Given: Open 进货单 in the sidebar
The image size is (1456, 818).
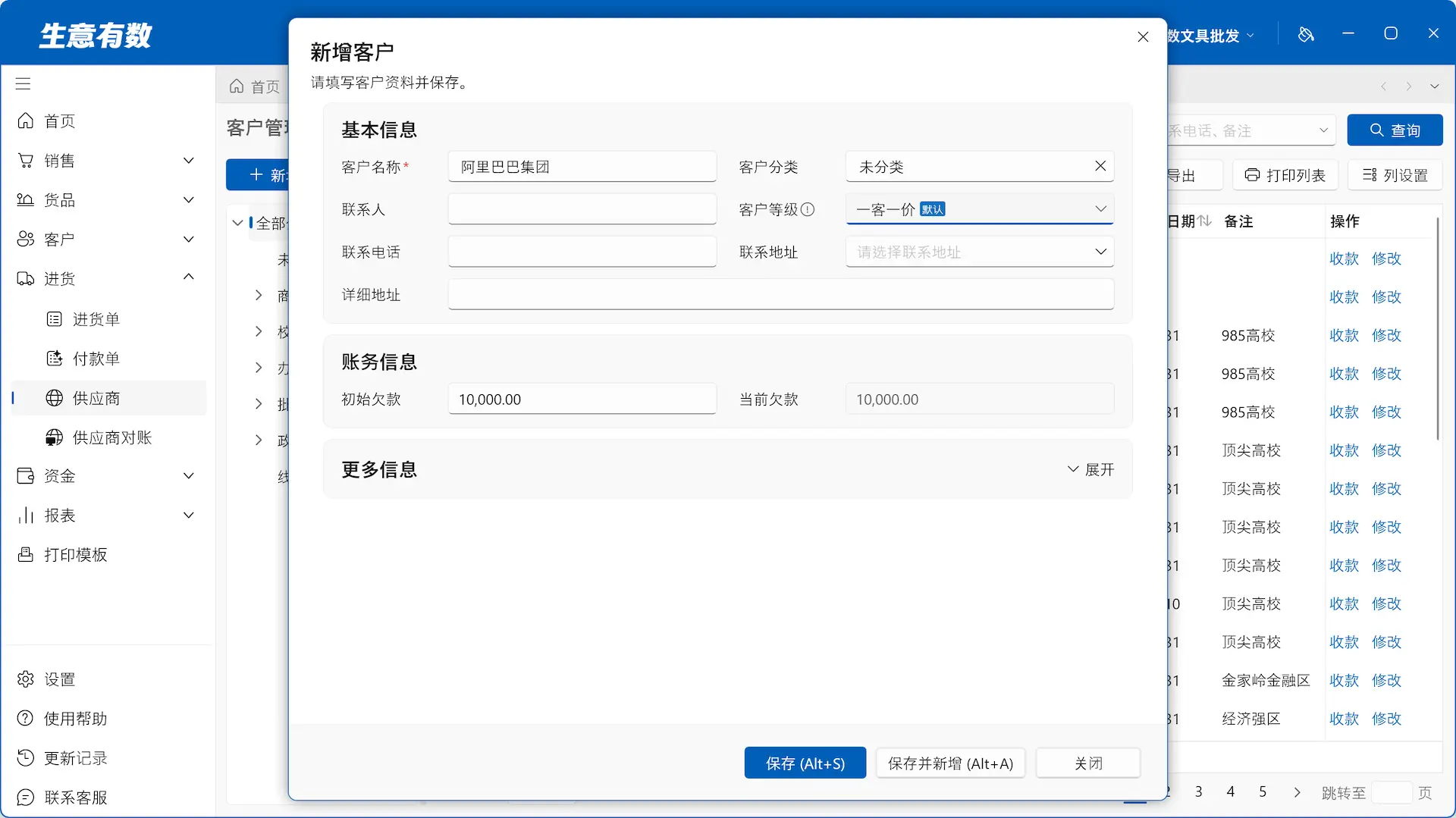Looking at the screenshot, I should [x=96, y=319].
